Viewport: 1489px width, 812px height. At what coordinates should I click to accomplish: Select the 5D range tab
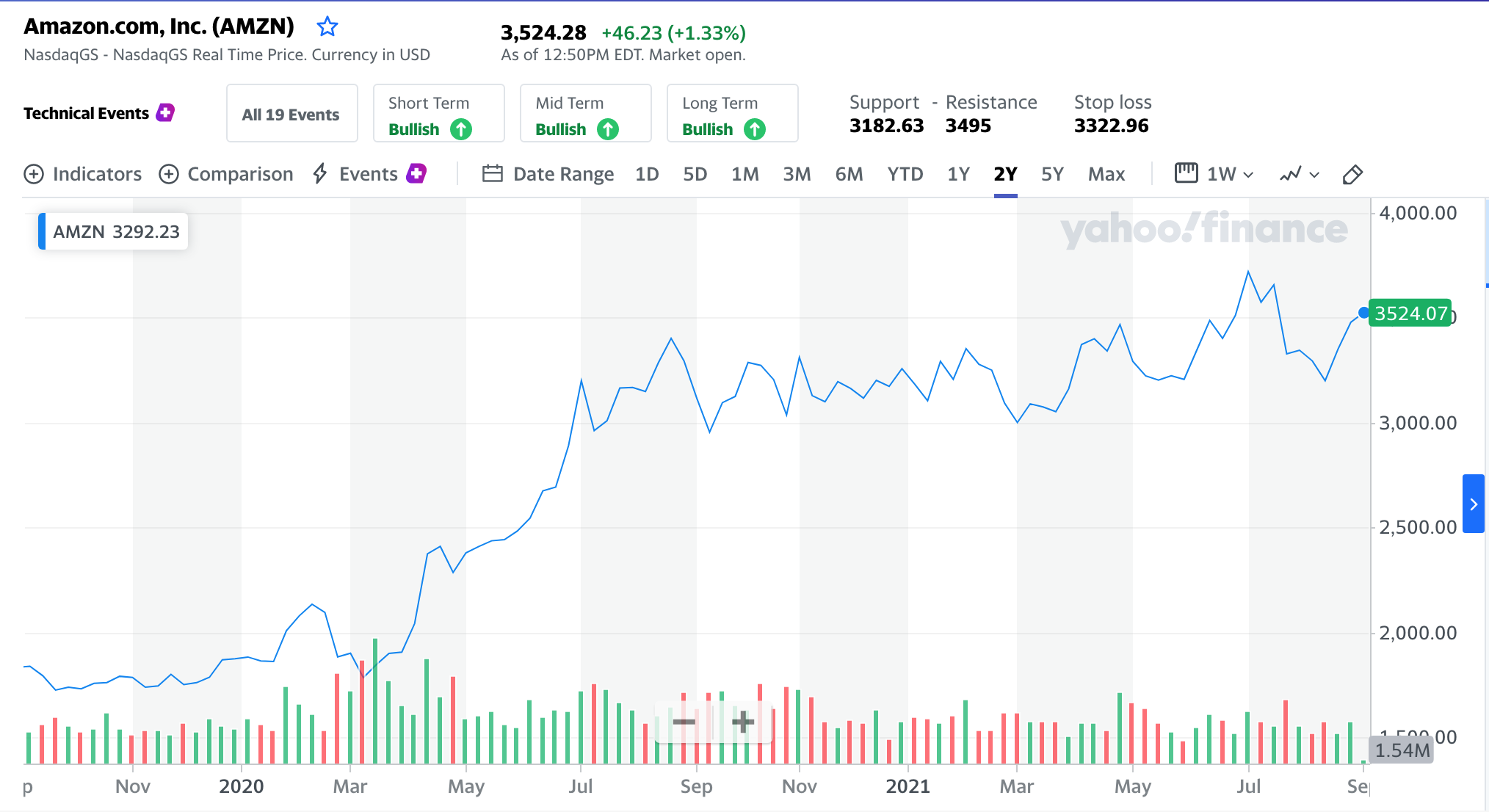(695, 174)
